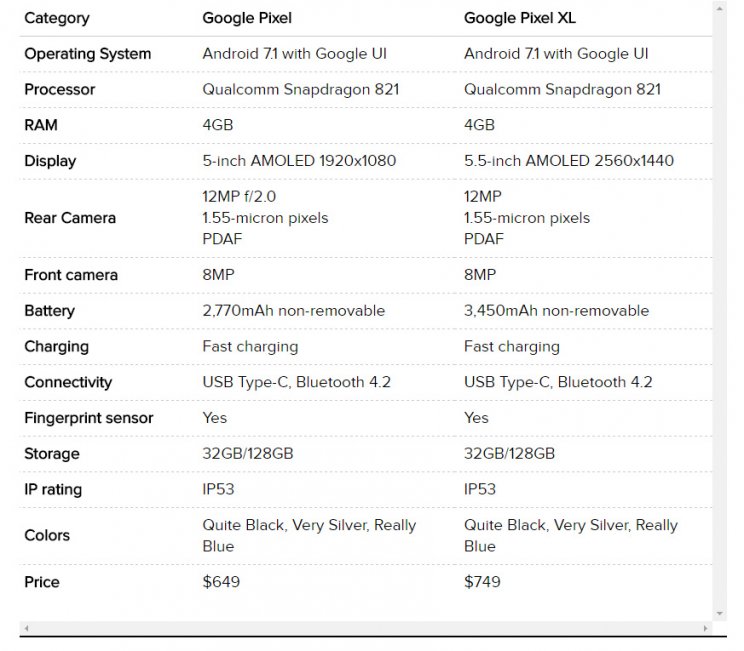
Task: Click Pixel XL '32GB/128GB' storage cell
Action: pos(510,454)
